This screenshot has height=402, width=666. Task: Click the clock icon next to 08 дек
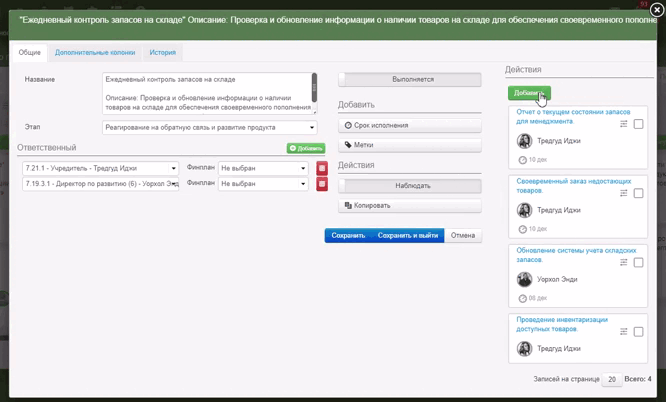coord(522,299)
